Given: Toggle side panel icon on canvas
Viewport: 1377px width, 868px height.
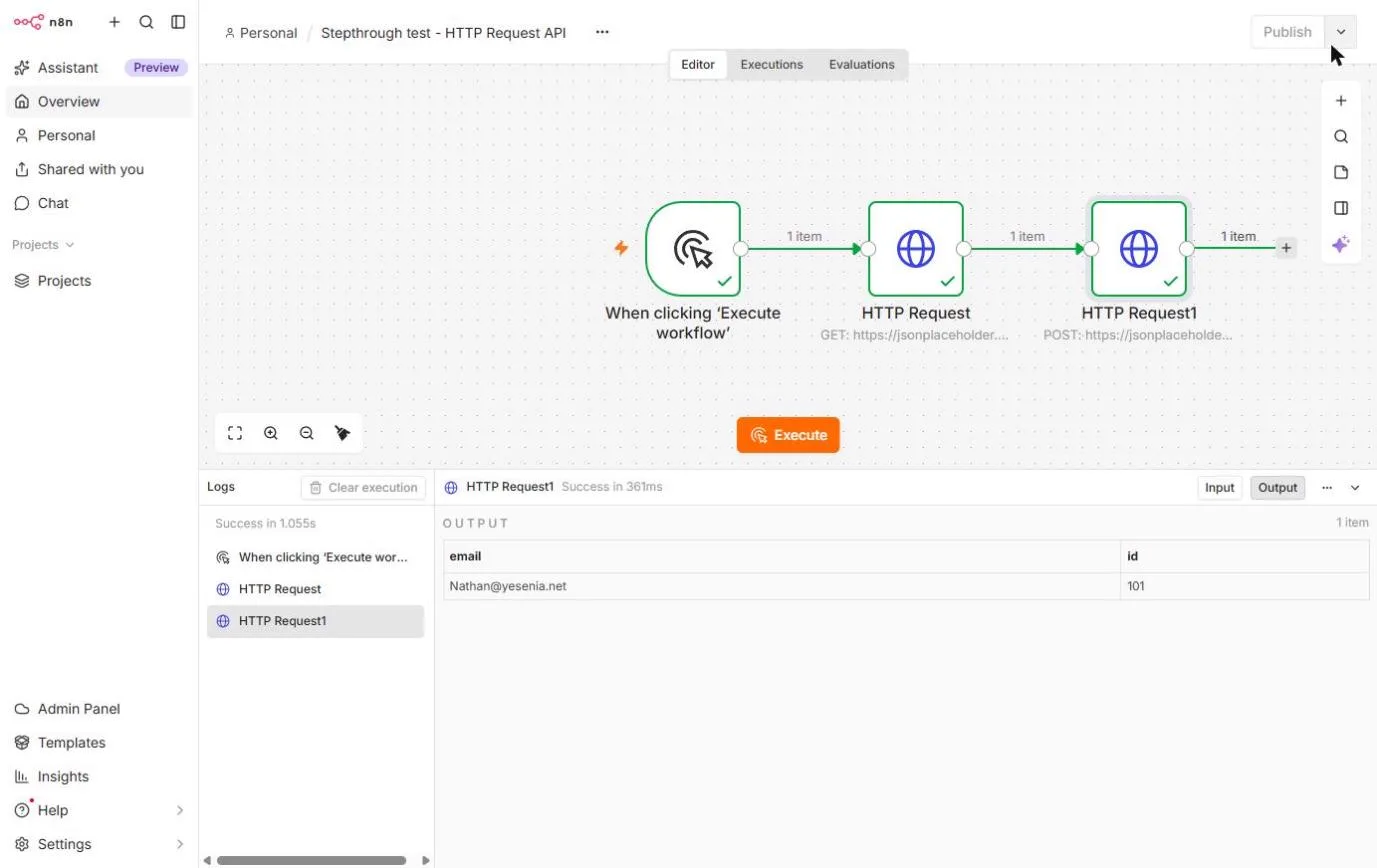Looking at the screenshot, I should (x=1341, y=209).
